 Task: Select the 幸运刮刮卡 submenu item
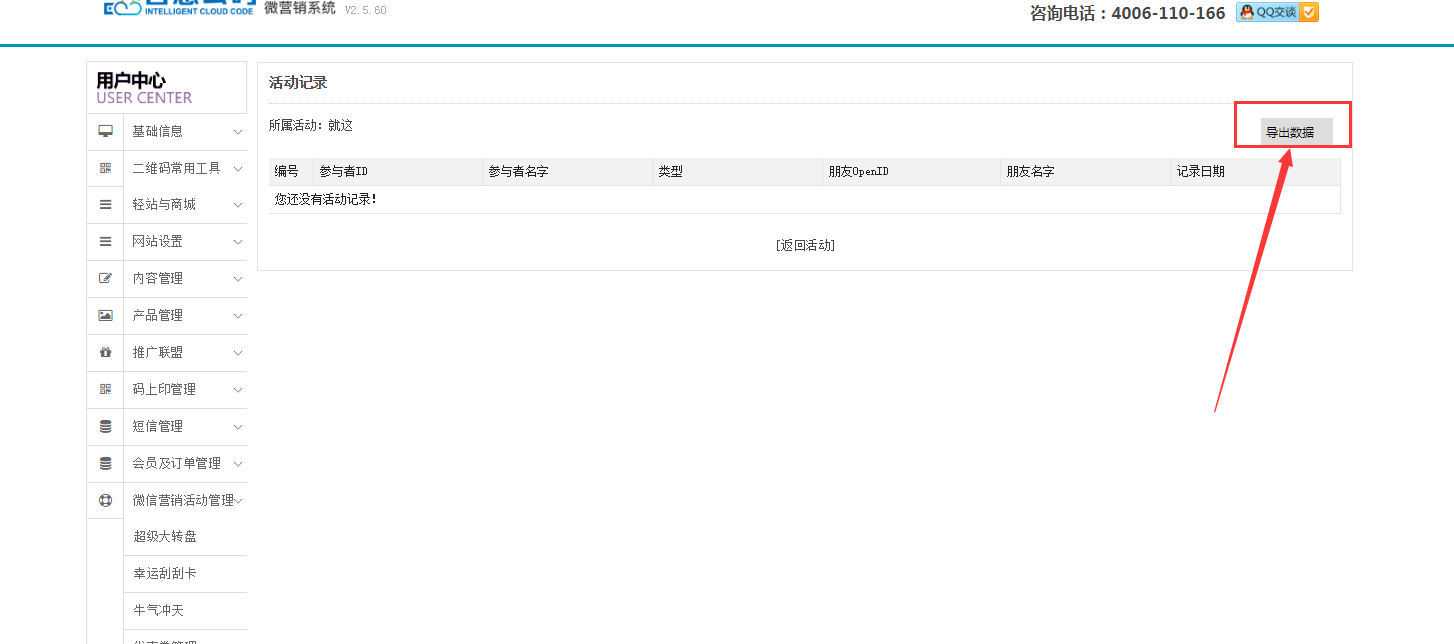165,574
